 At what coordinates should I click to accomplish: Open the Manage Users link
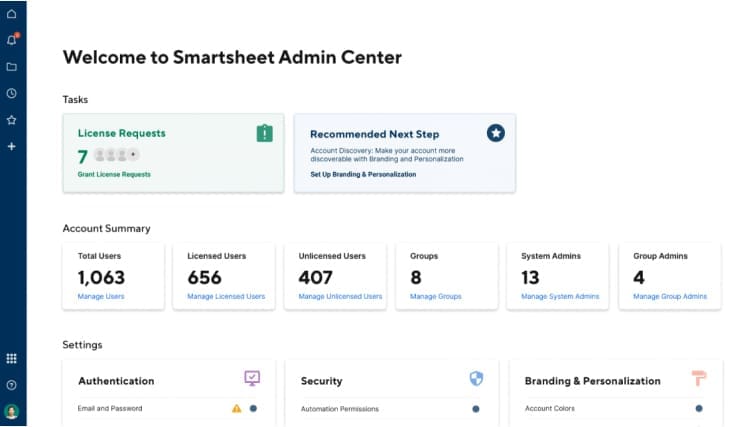point(101,297)
